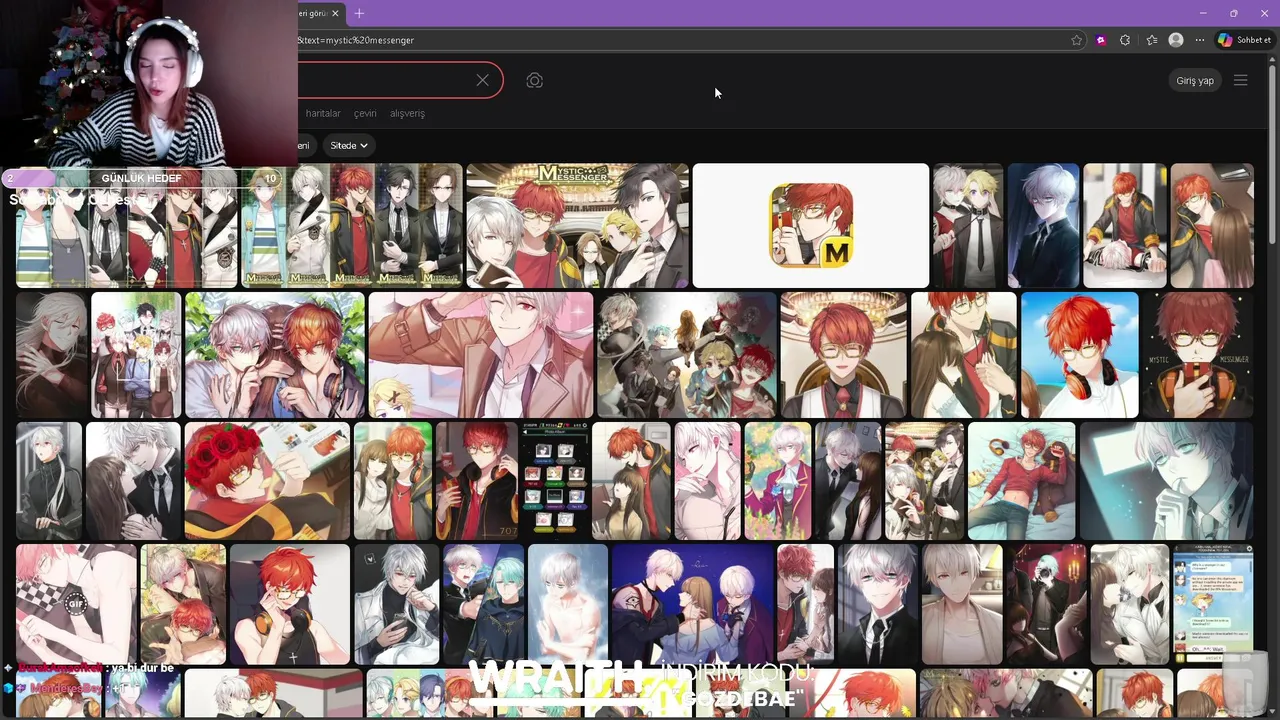This screenshot has width=1280, height=720.
Task: Open two blond-haired characters thumbnail in top row
Action: [x=968, y=225]
